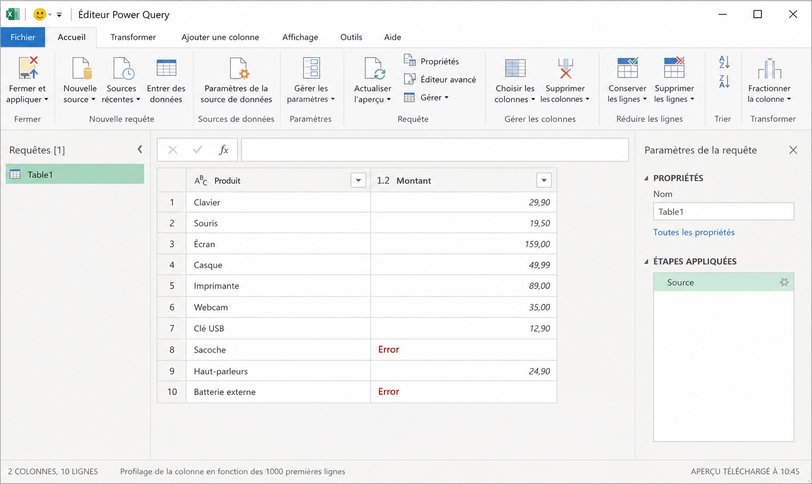Select Table1 query in Requêtes list
Viewport: 812px width, 484px height.
coord(75,174)
